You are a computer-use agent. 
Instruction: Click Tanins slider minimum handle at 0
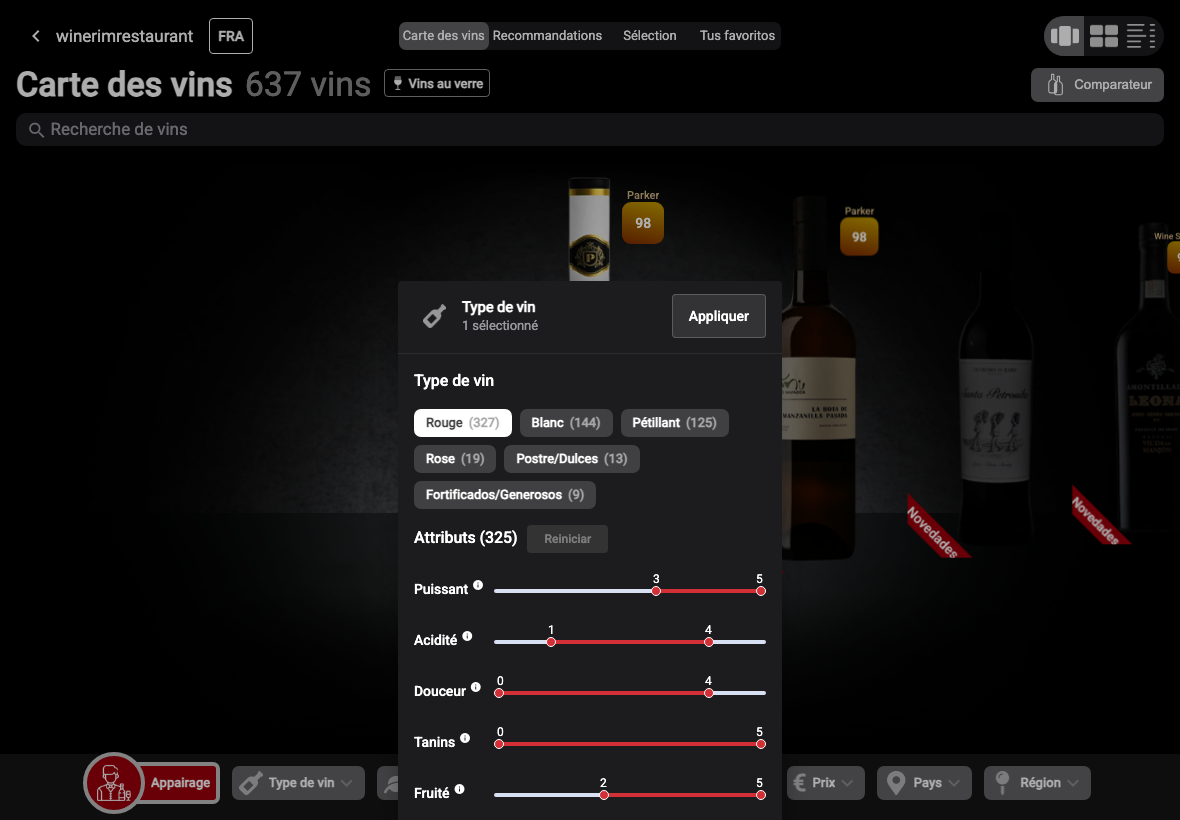499,744
